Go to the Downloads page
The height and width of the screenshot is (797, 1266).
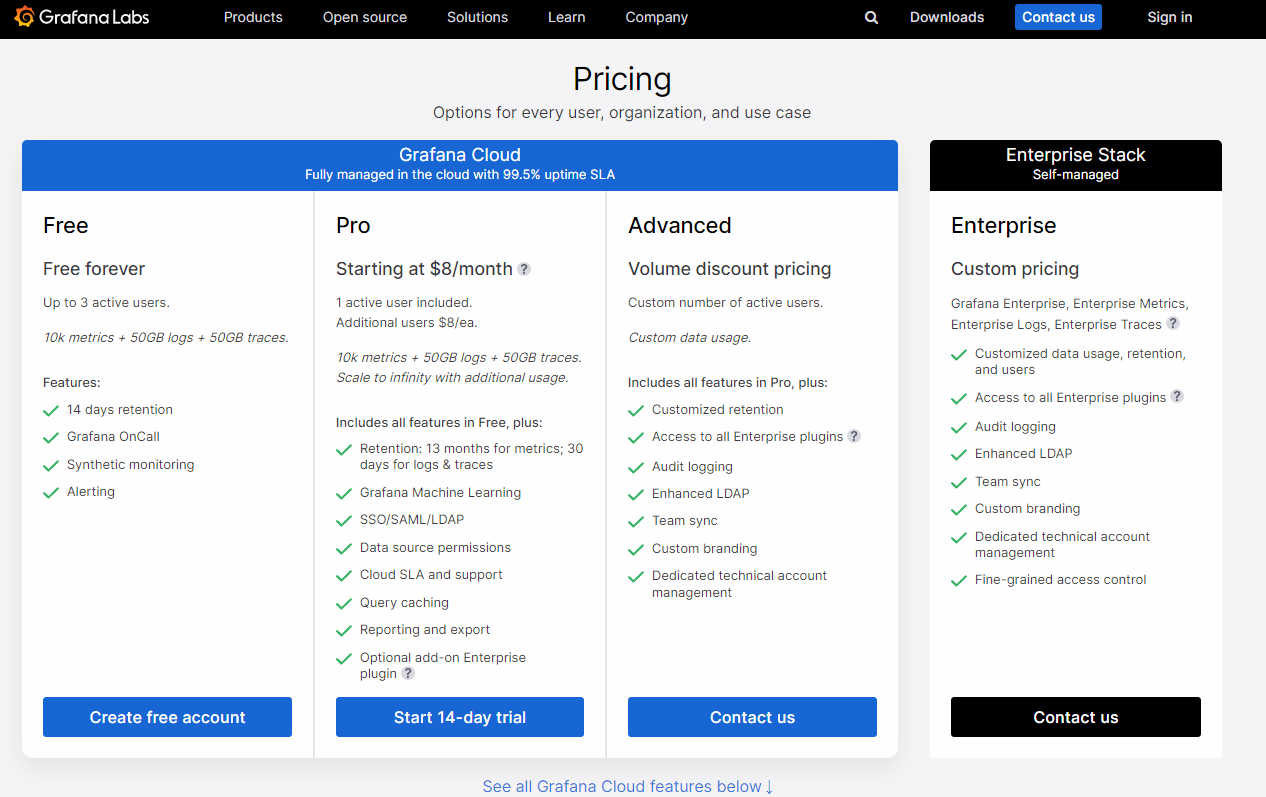point(946,17)
